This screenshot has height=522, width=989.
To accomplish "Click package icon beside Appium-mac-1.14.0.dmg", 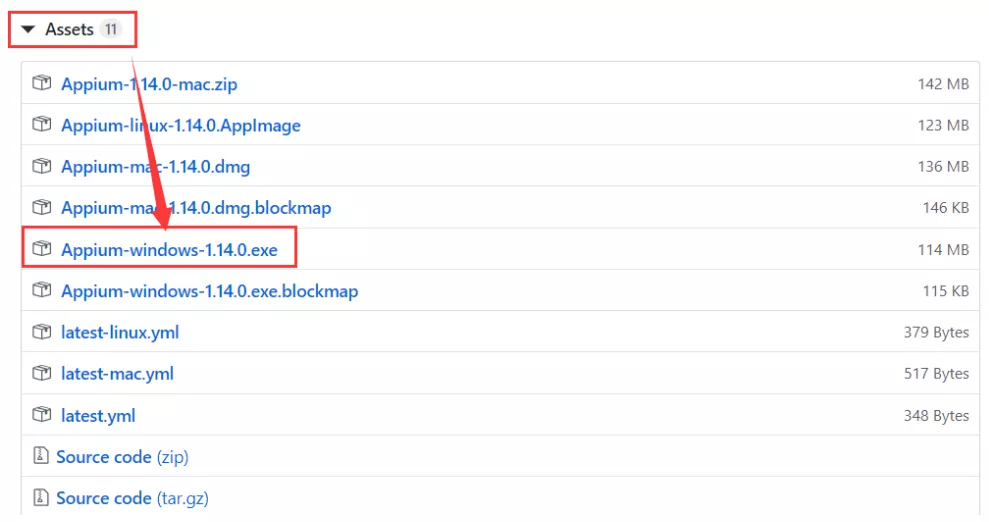I will tap(42, 166).
